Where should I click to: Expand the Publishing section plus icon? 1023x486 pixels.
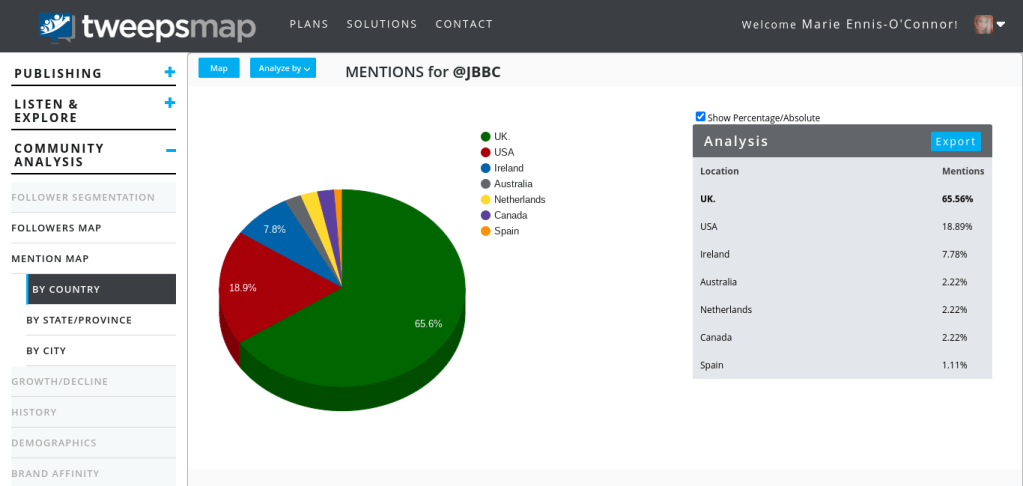point(170,72)
